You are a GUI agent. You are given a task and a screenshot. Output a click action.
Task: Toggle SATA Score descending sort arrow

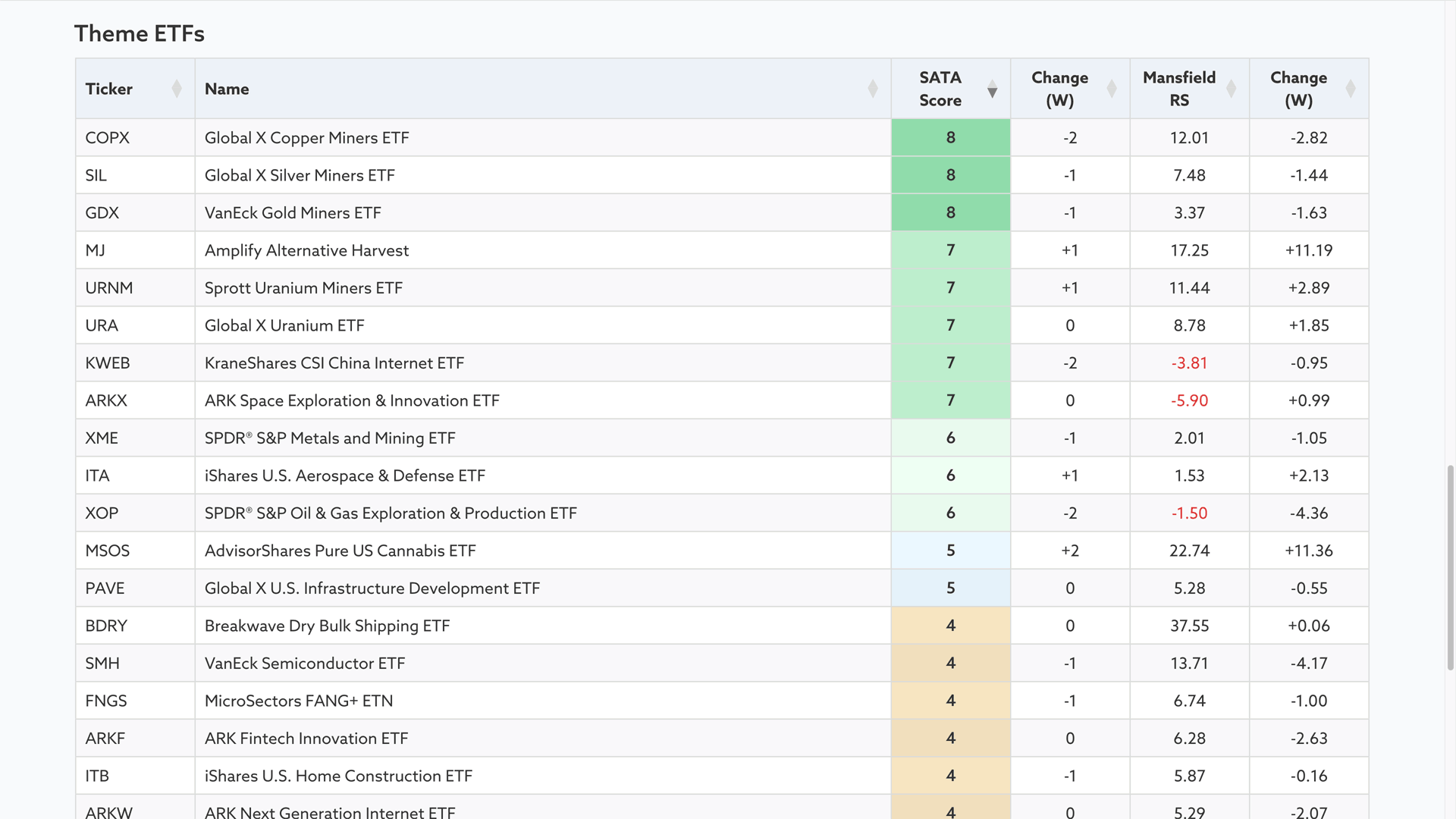(x=992, y=92)
